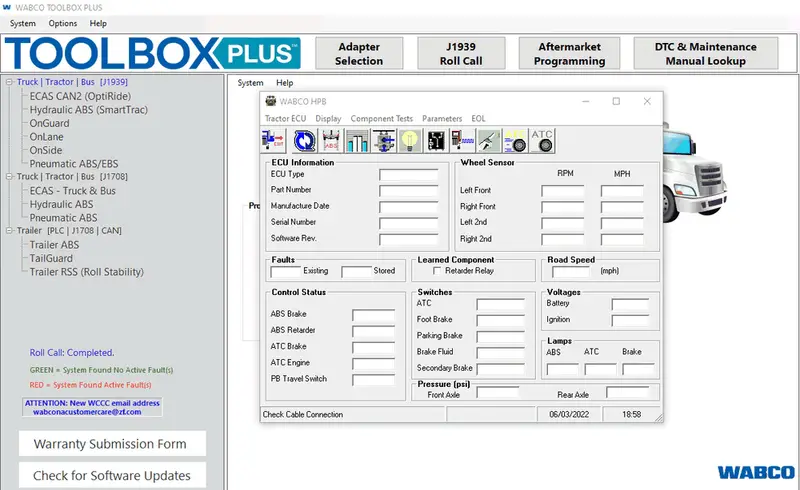800x490 pixels.
Task: Click the Front Axle pressure field
Action: click(x=497, y=392)
